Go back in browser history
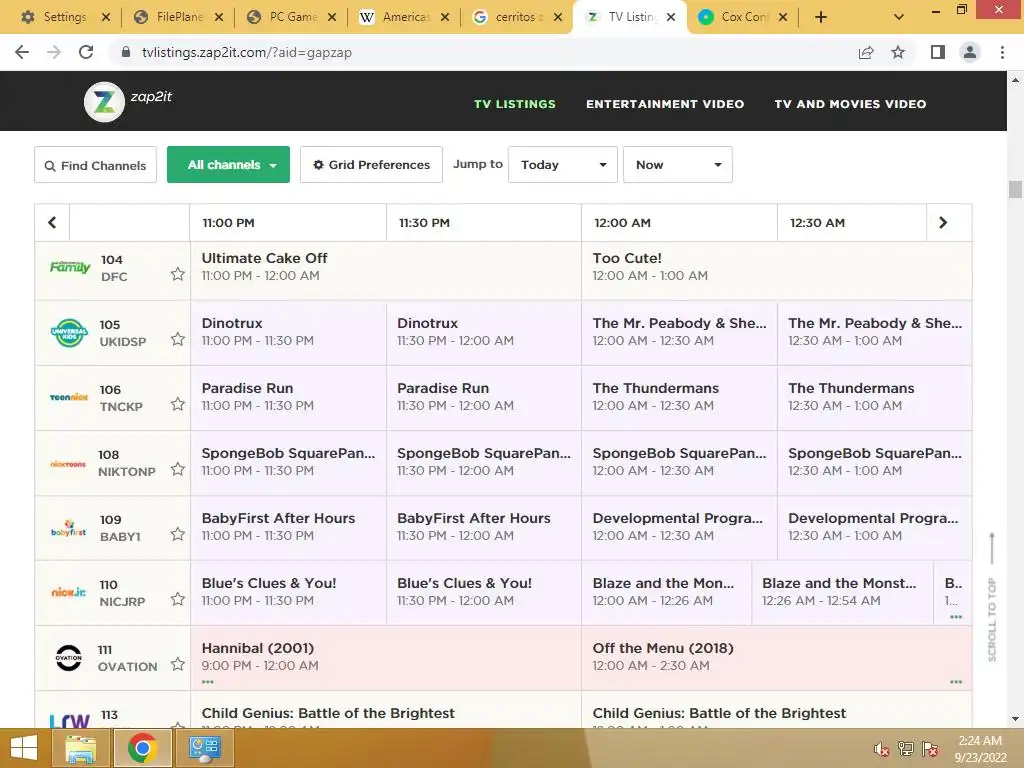Screen dimensions: 1024x768 (x=22, y=52)
